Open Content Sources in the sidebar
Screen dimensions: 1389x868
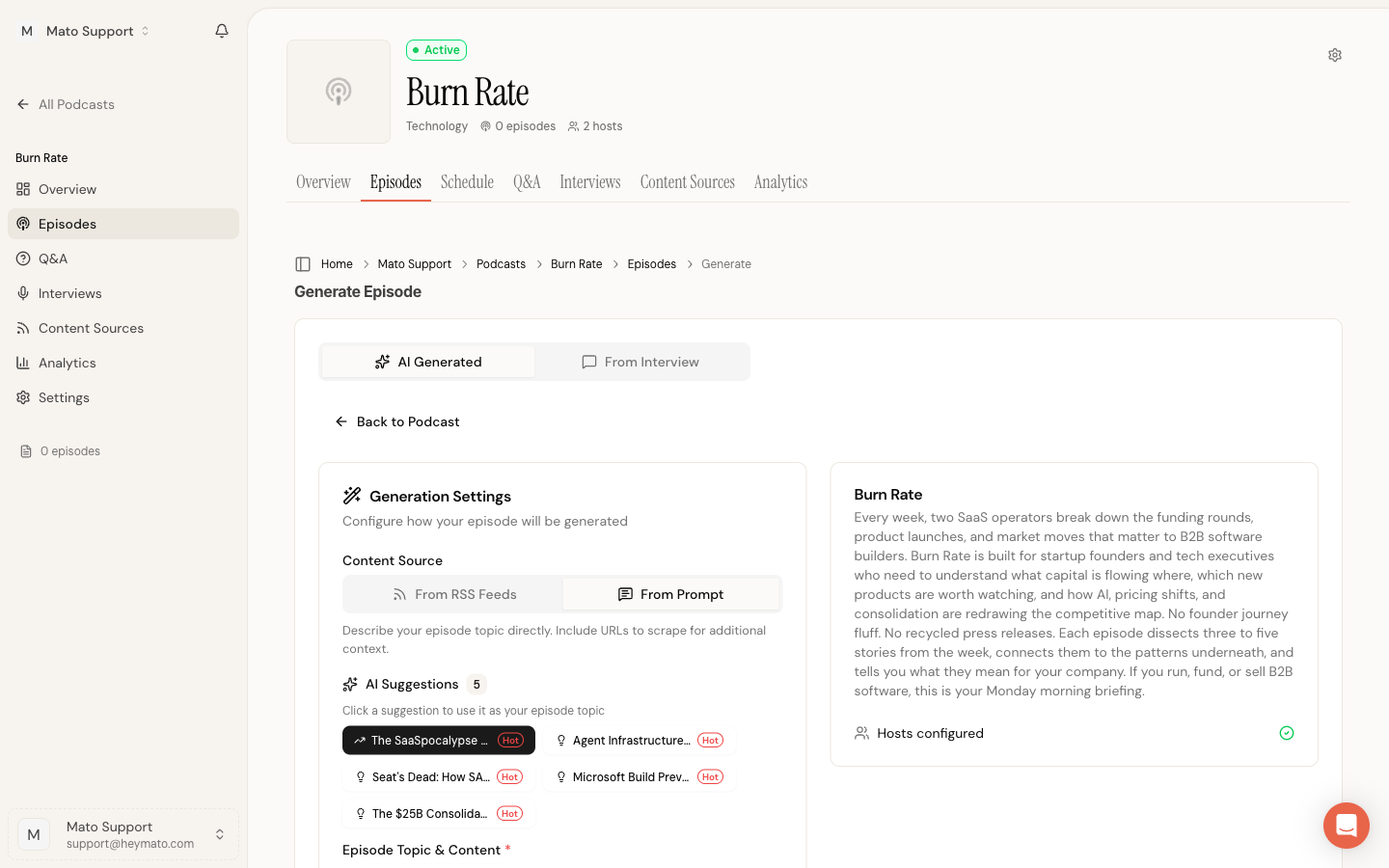(123, 328)
